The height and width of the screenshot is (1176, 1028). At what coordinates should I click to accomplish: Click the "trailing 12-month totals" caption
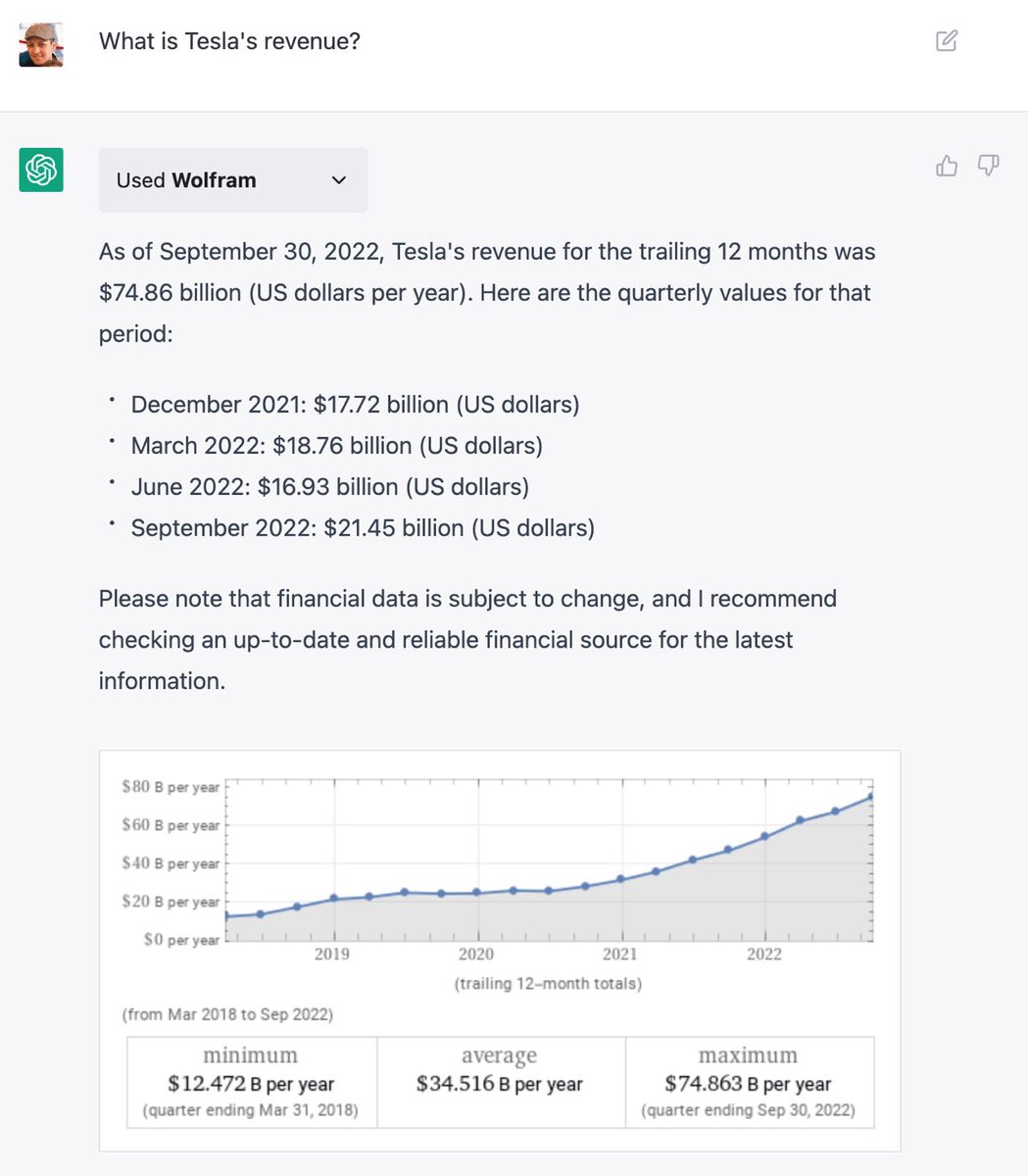[x=548, y=983]
